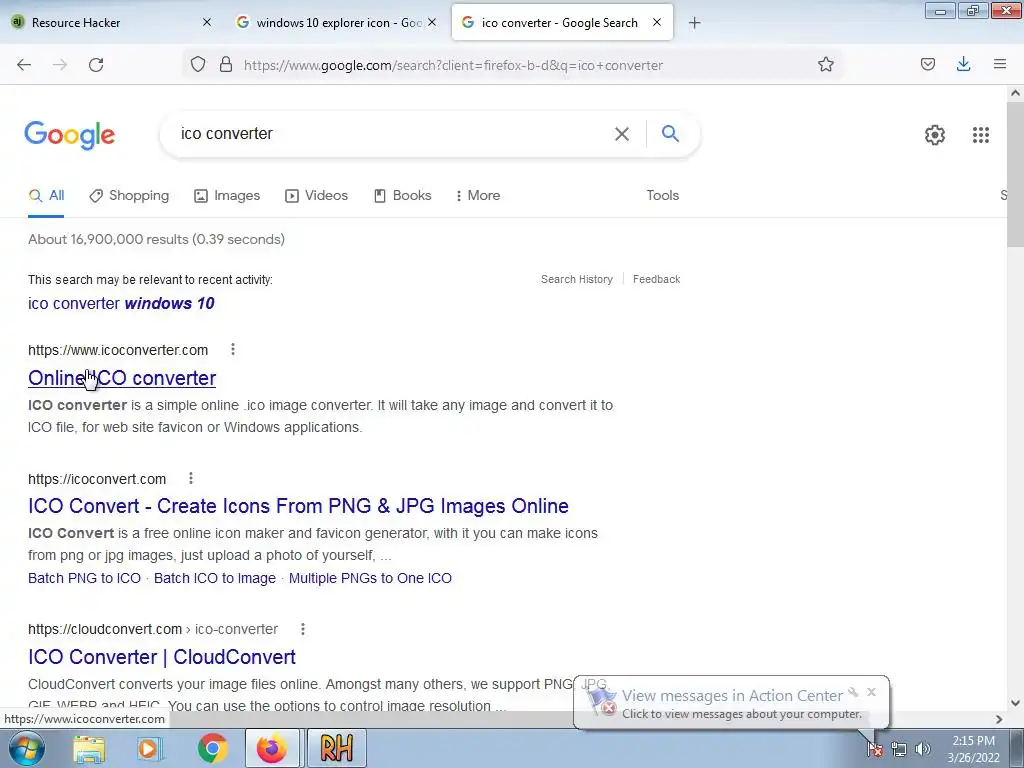Viewport: 1024px width, 768px height.
Task: Click the forward navigation arrow
Action: (60, 65)
